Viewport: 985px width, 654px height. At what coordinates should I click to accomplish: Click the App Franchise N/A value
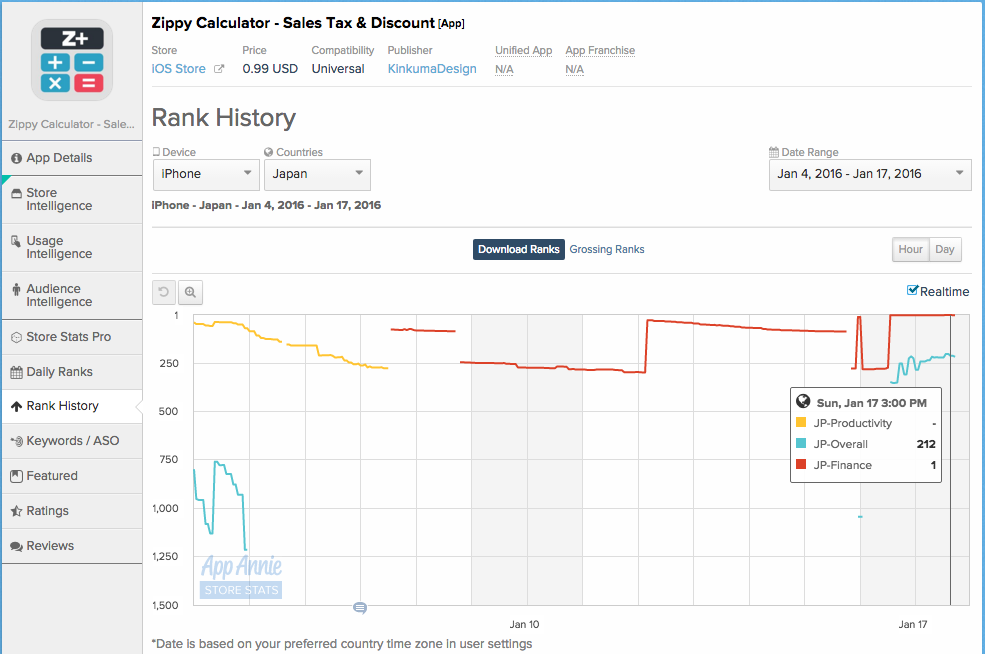pyautogui.click(x=574, y=69)
